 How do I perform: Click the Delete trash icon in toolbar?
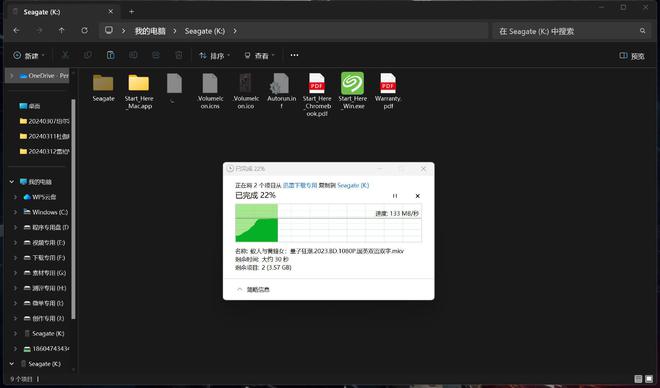point(178,55)
